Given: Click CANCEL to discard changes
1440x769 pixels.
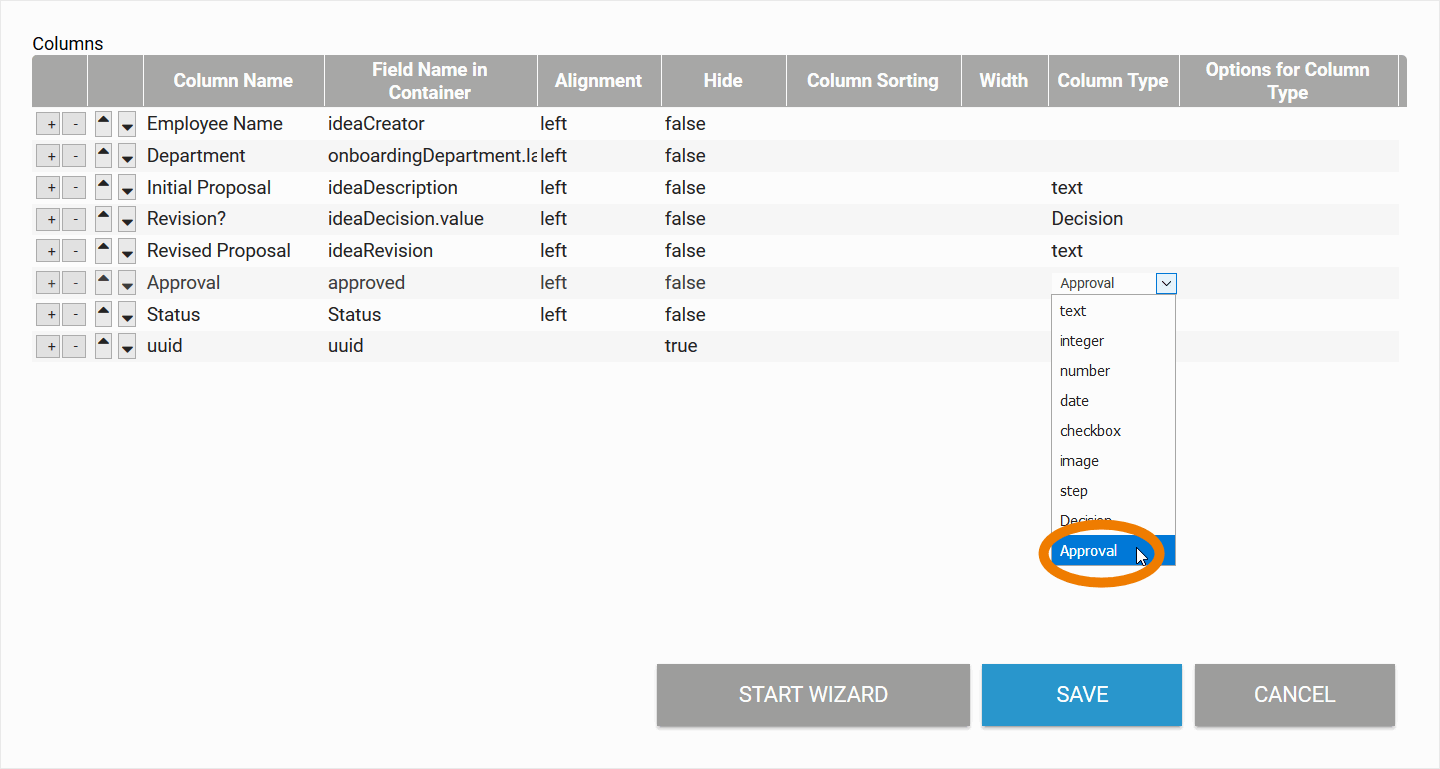Looking at the screenshot, I should (1294, 694).
